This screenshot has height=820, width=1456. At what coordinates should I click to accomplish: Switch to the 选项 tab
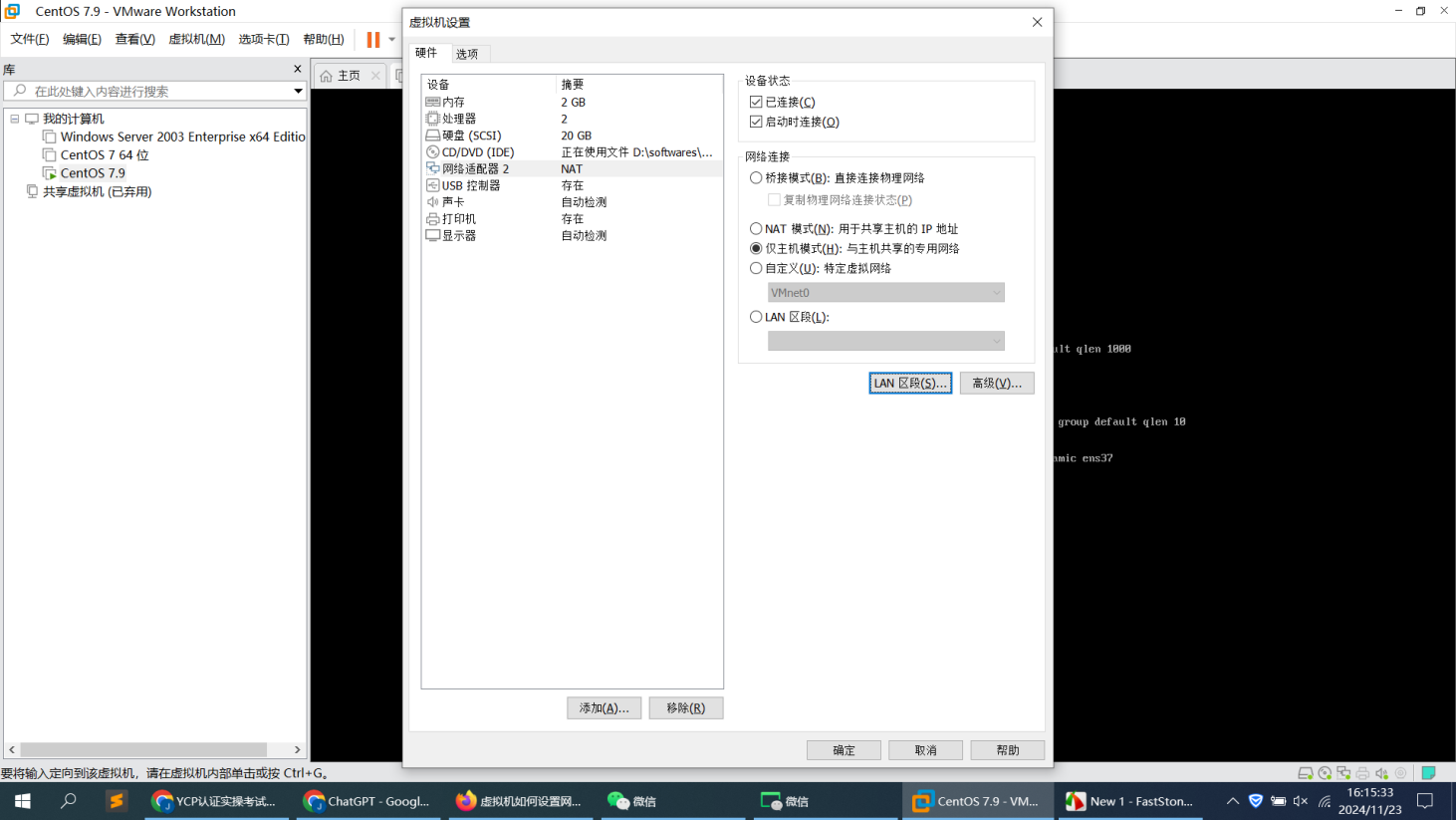[x=467, y=54]
